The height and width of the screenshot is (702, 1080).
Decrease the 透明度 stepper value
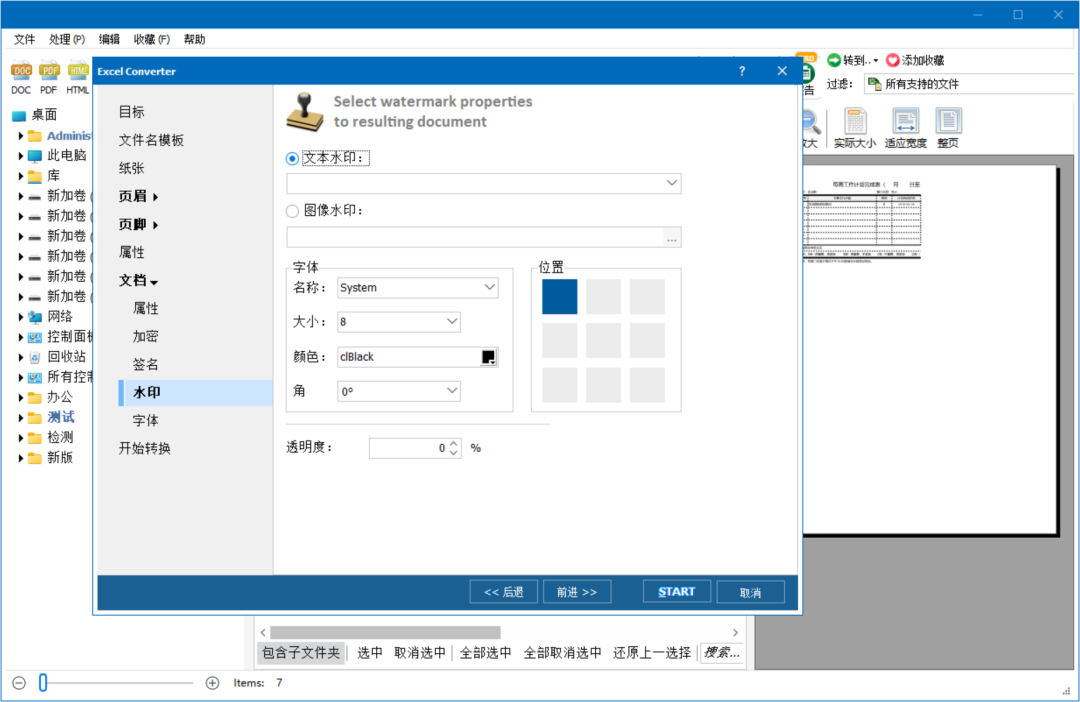453,453
